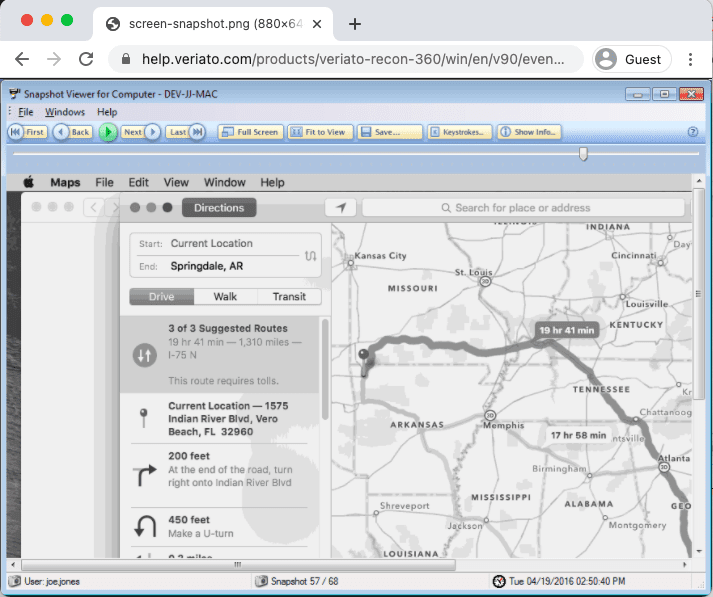
Task: Click Maps back chevron button
Action: [94, 207]
